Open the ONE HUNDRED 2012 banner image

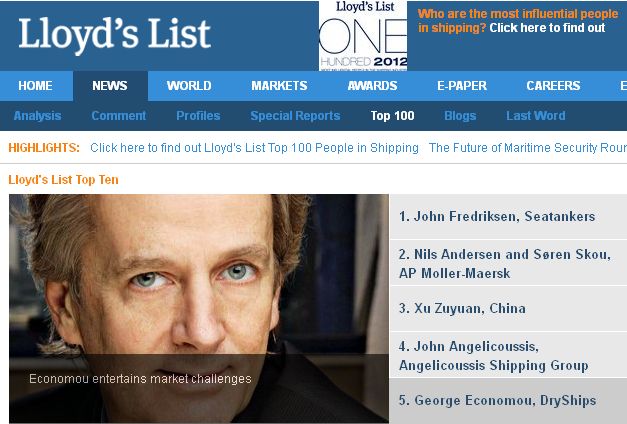click(363, 36)
